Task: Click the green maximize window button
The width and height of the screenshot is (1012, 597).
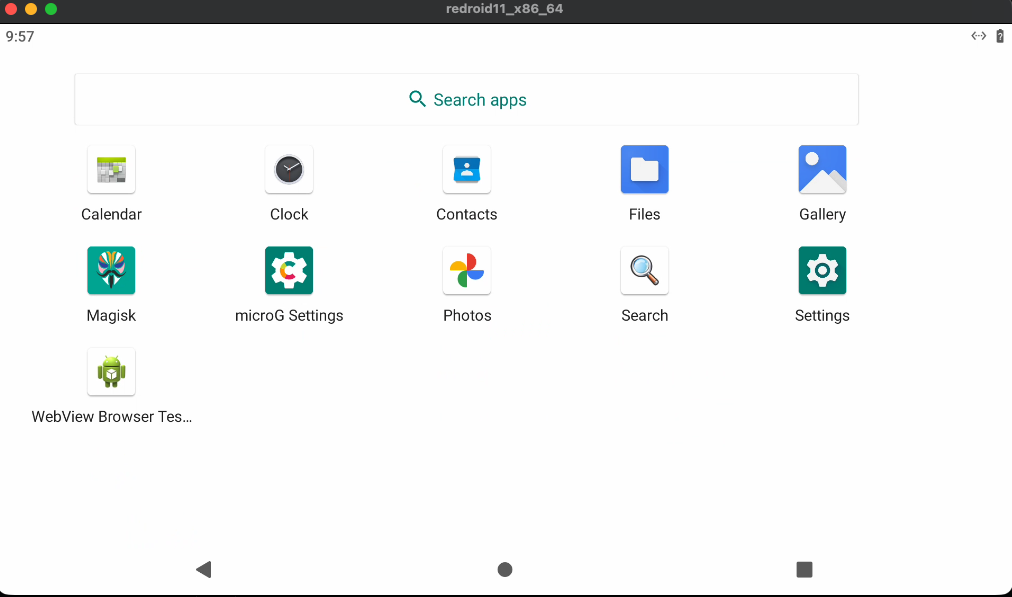Action: point(51,9)
